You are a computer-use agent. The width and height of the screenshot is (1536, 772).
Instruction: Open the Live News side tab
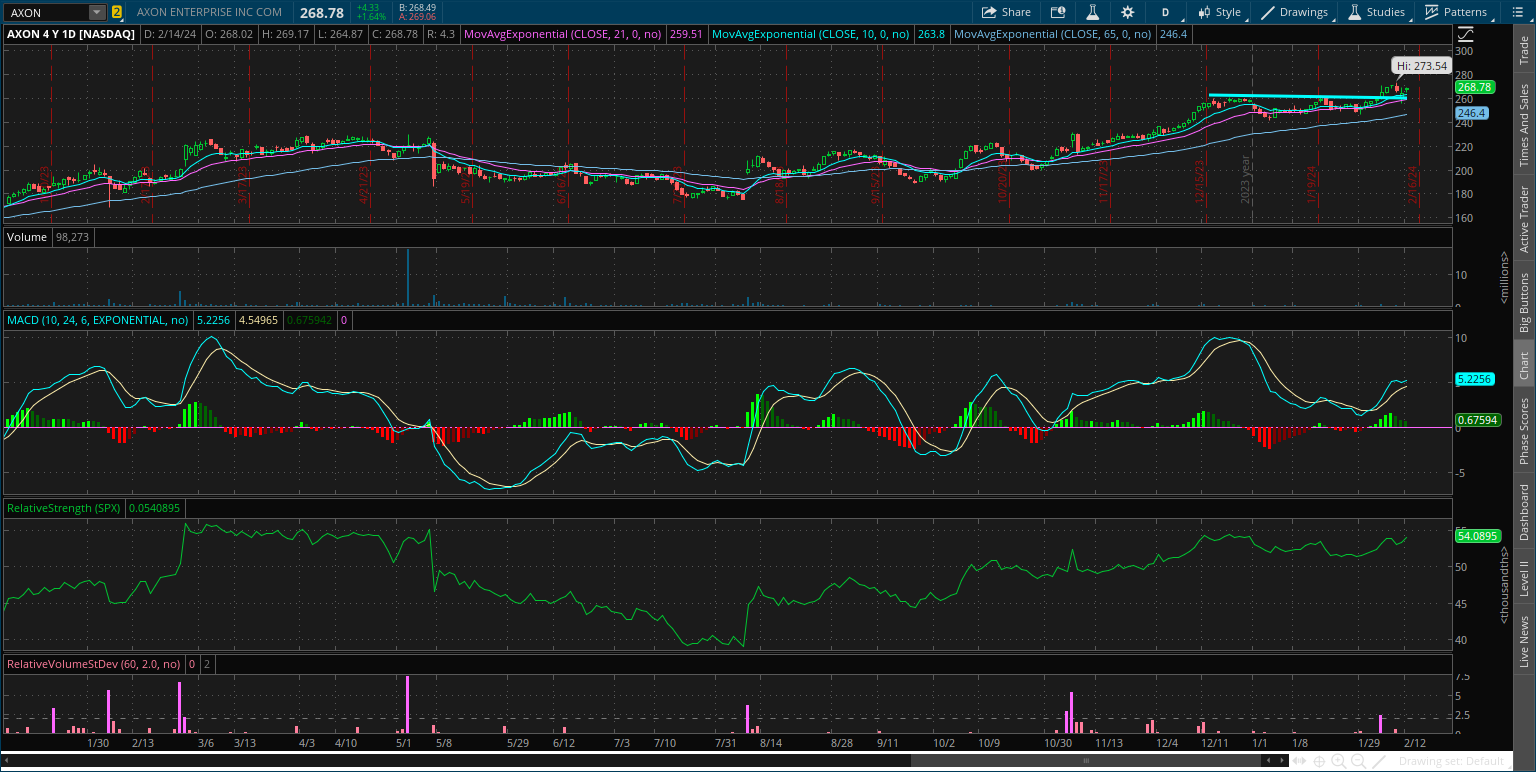[x=1524, y=642]
